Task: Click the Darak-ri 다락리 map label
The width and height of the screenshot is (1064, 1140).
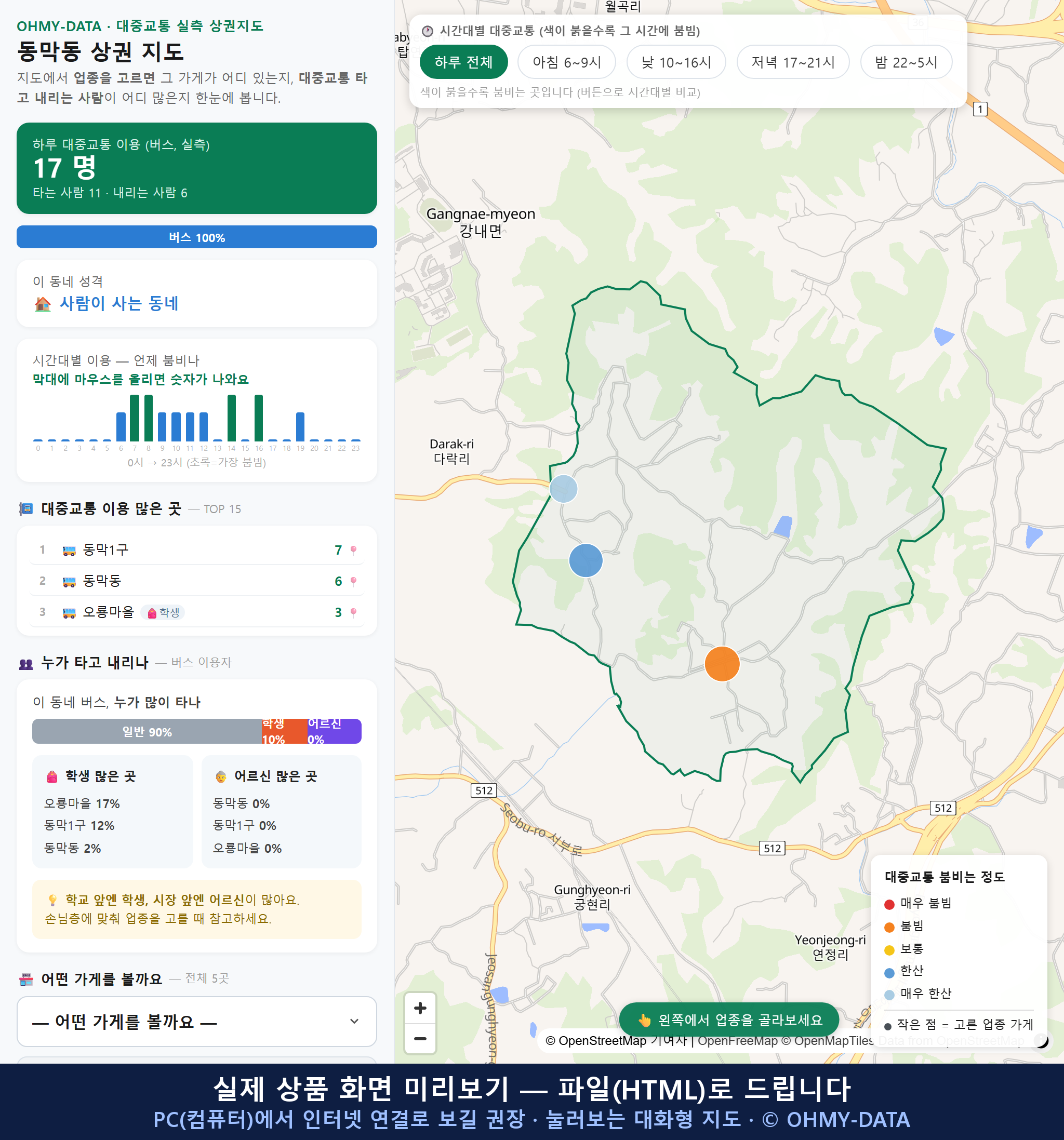Action: pos(452,451)
